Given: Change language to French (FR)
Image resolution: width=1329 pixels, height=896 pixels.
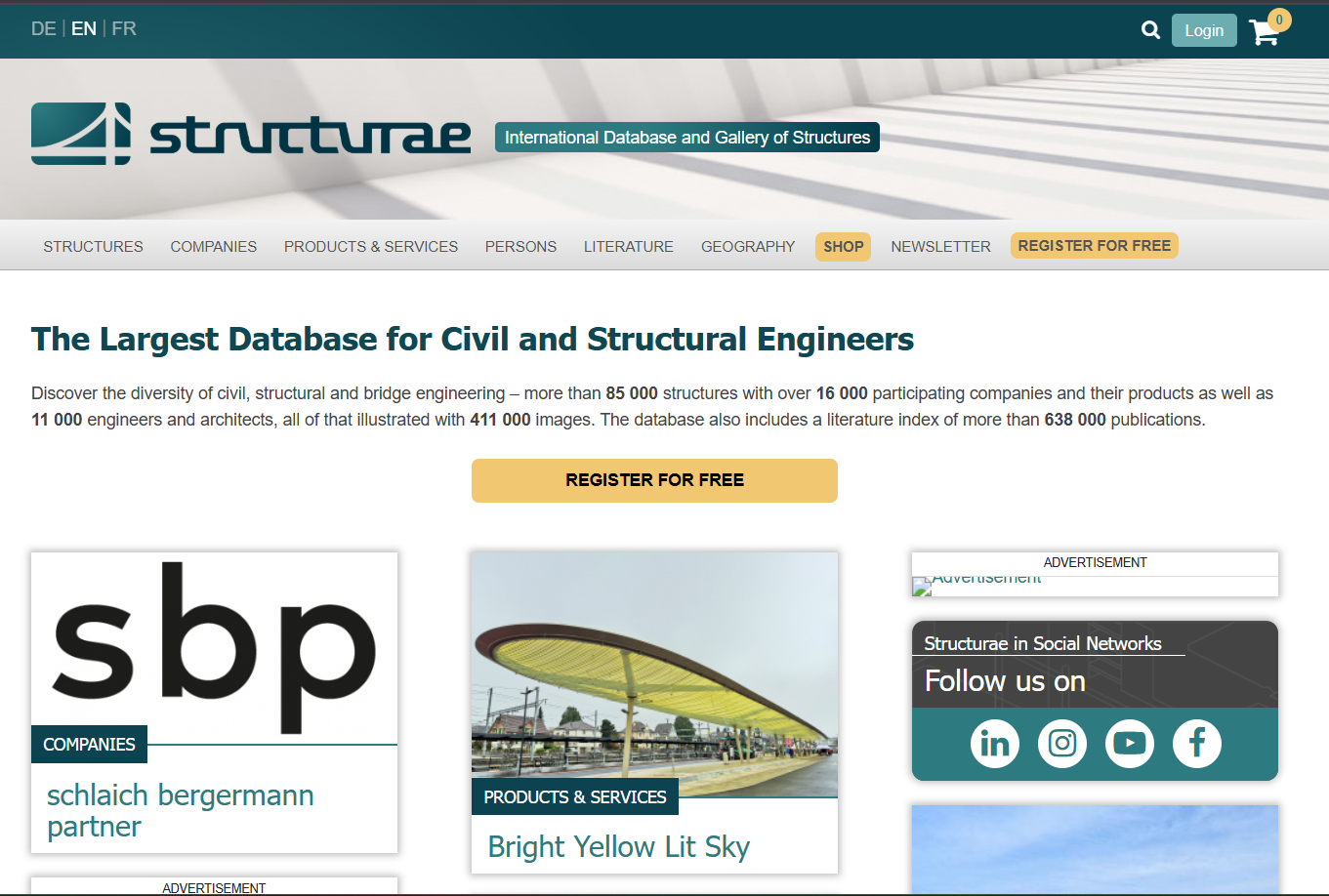Looking at the screenshot, I should (124, 29).
